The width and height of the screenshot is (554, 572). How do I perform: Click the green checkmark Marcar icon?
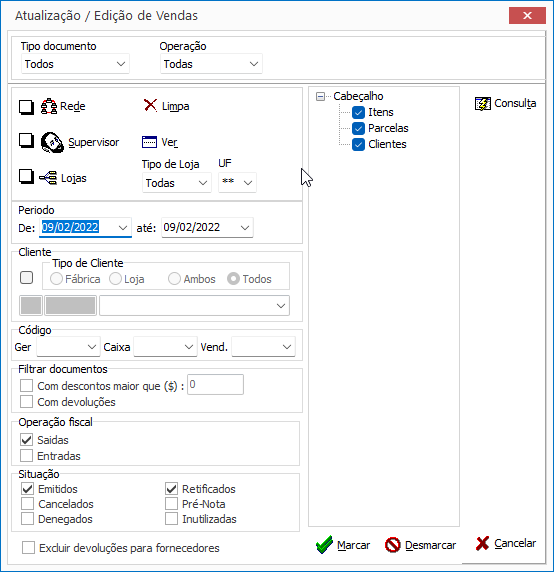(x=324, y=545)
